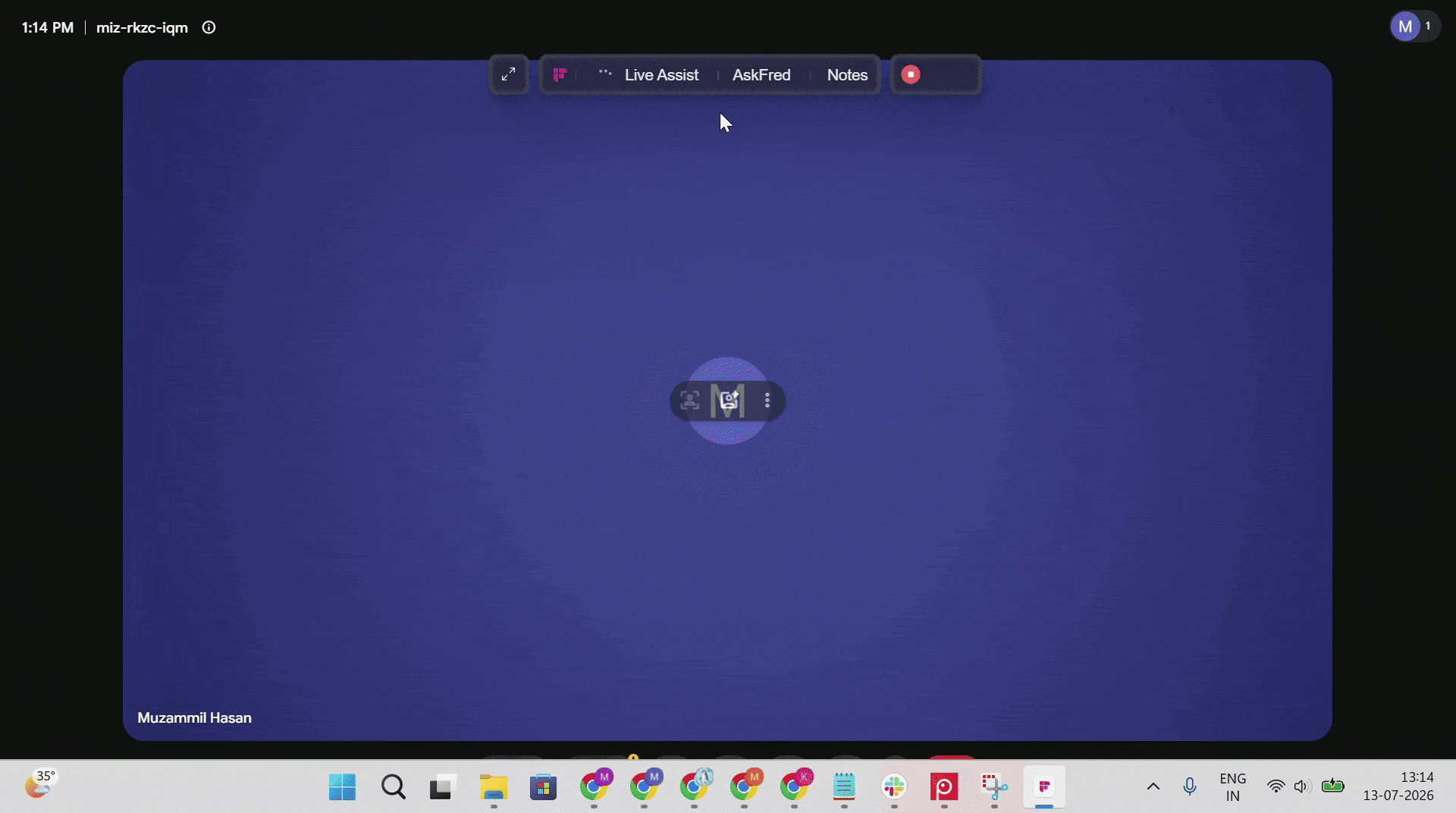Check battery status in the tray
Viewport: 1456px width, 813px height.
point(1332,786)
